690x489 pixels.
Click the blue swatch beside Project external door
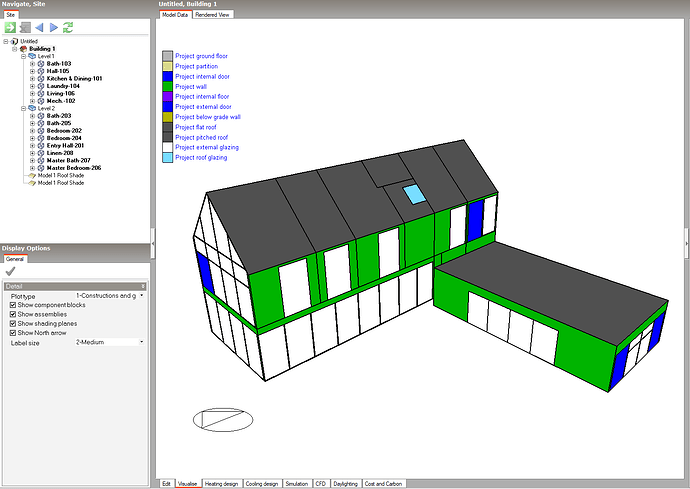coord(168,107)
